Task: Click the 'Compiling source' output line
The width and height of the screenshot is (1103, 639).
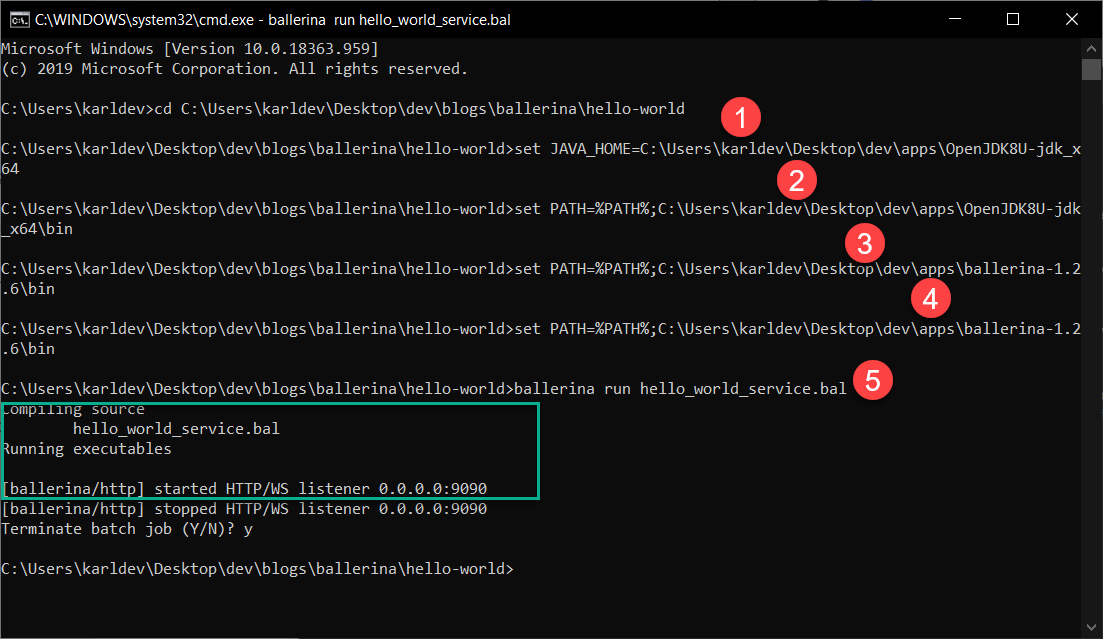Action: coord(73,410)
